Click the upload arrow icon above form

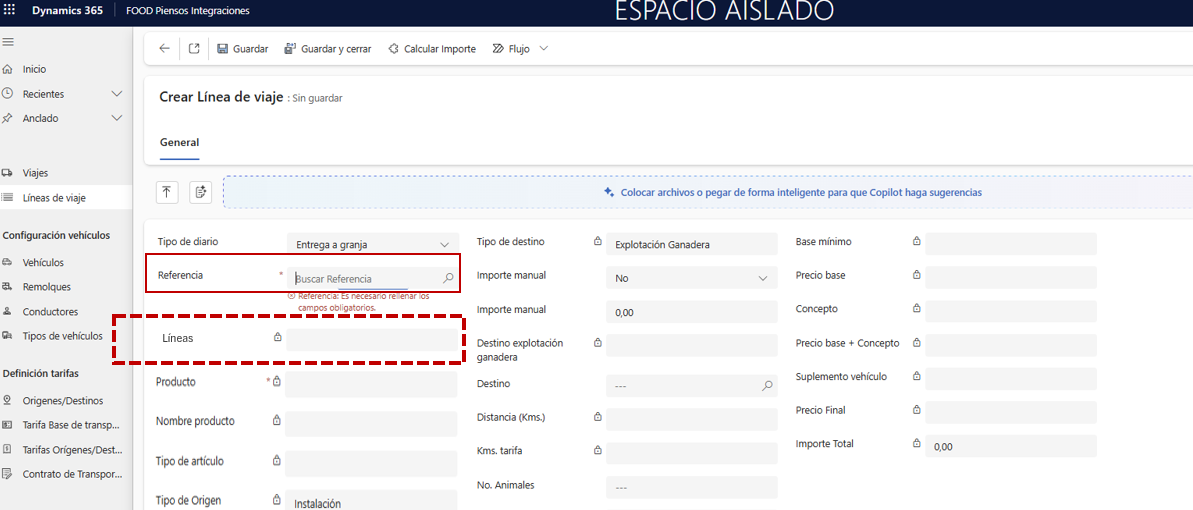tap(167, 192)
